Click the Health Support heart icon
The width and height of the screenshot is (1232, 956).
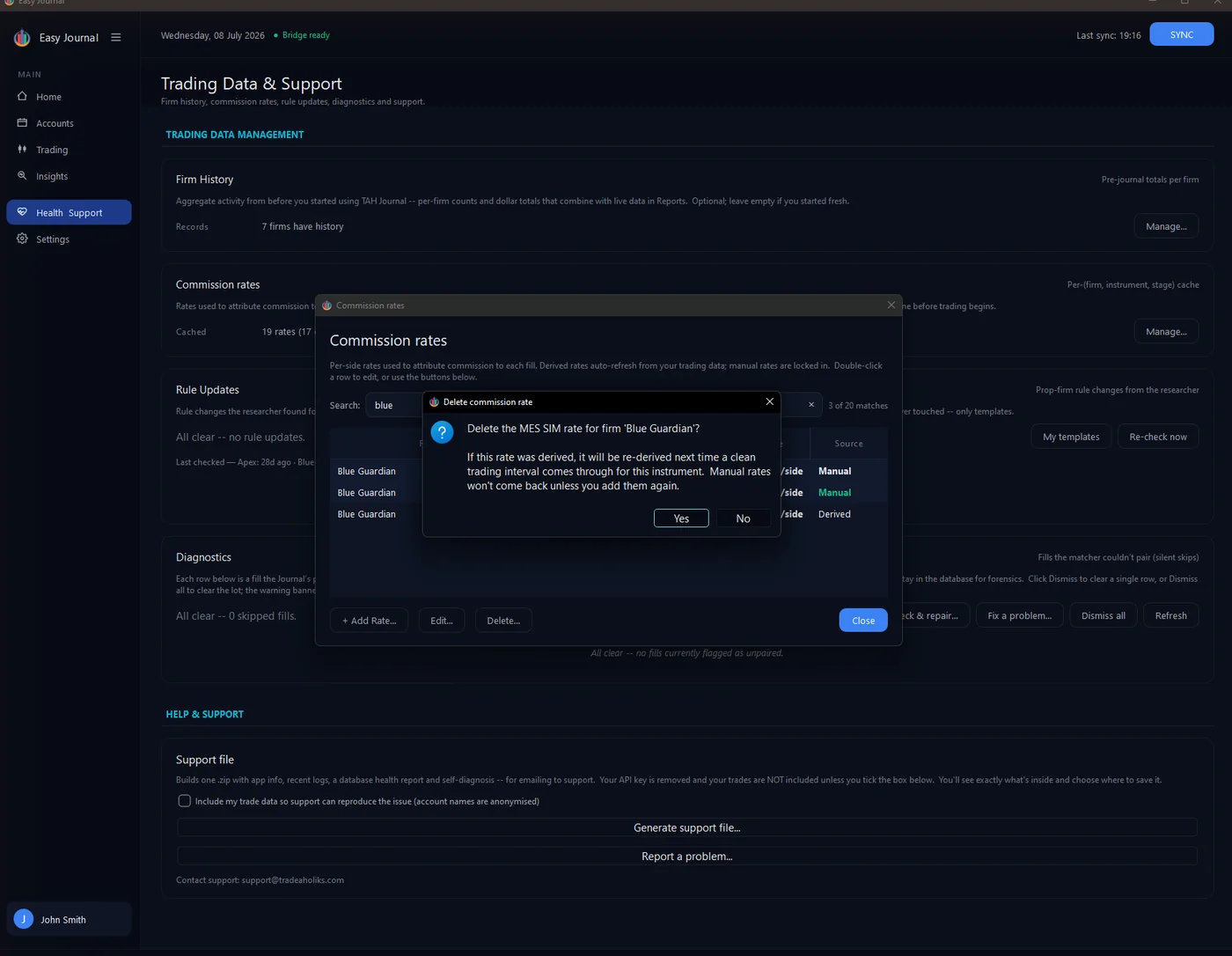22,211
